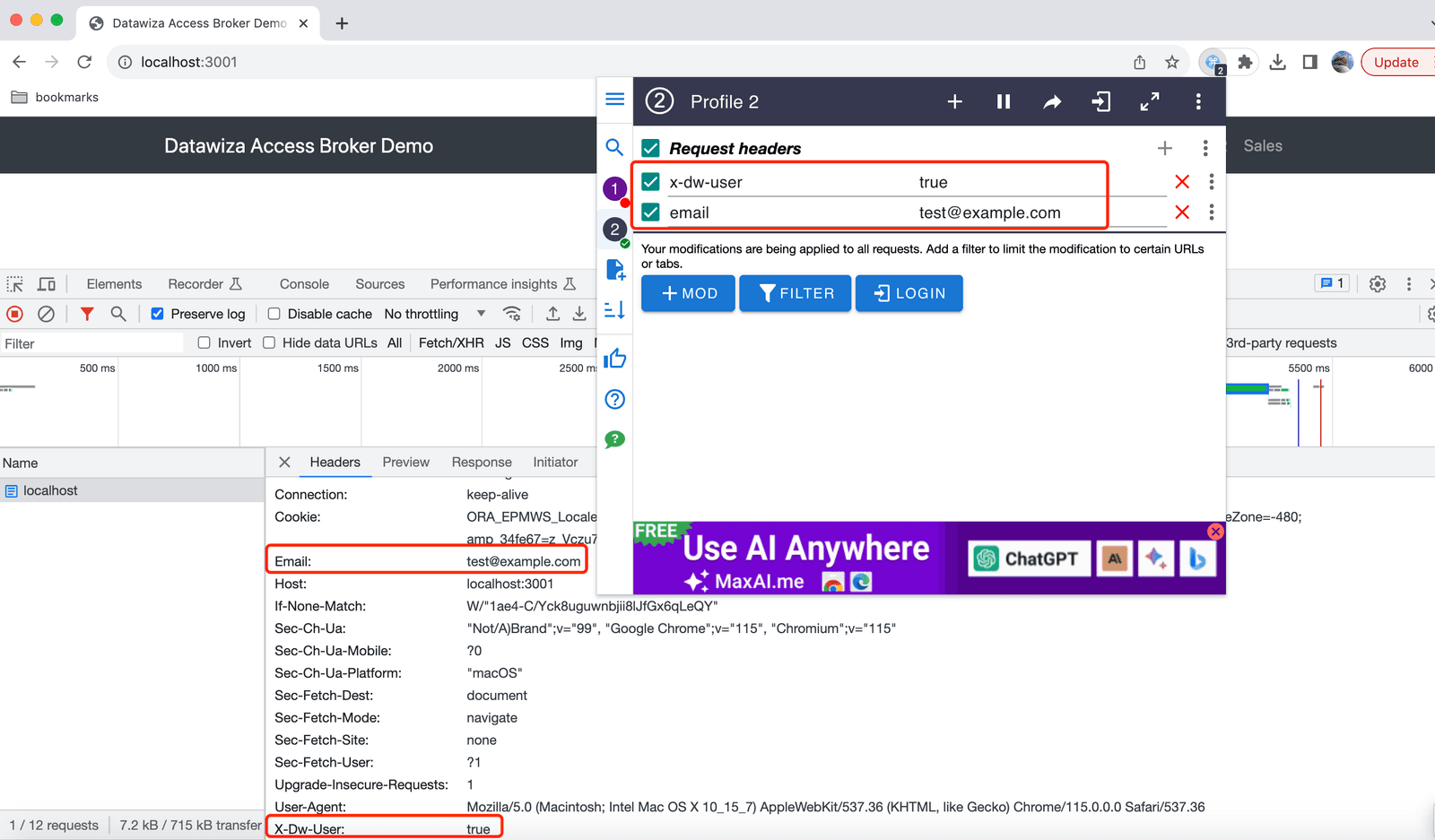
Task: Pause the ModHeader profile
Action: (1004, 102)
